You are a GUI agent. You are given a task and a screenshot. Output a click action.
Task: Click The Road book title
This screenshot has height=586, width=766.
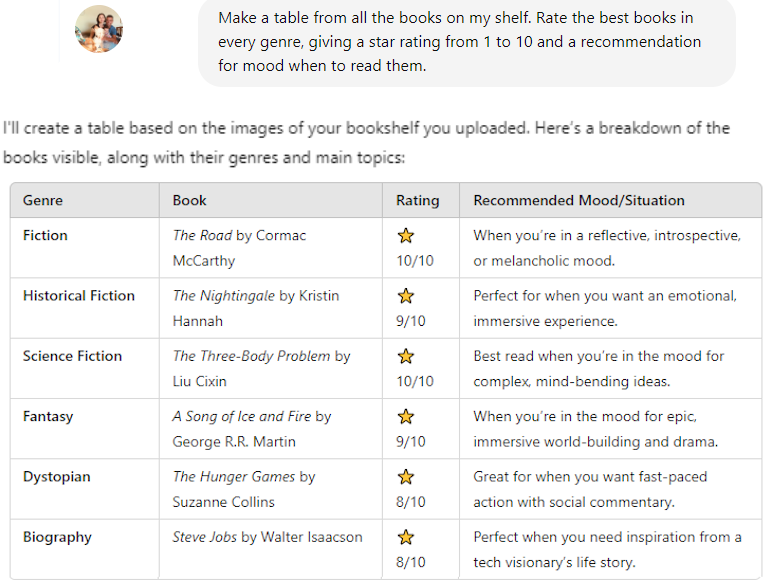(x=202, y=236)
